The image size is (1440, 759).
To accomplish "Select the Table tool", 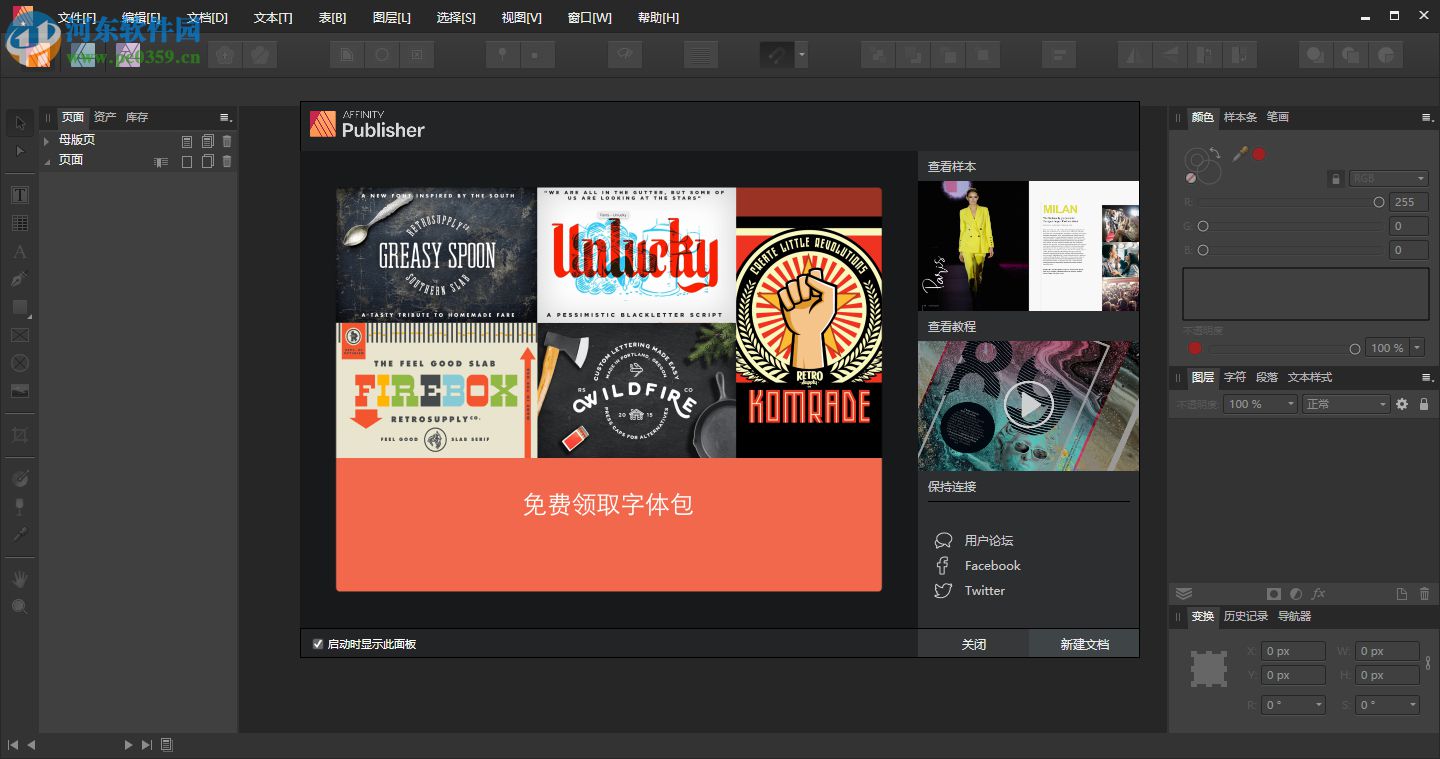I will 19,222.
